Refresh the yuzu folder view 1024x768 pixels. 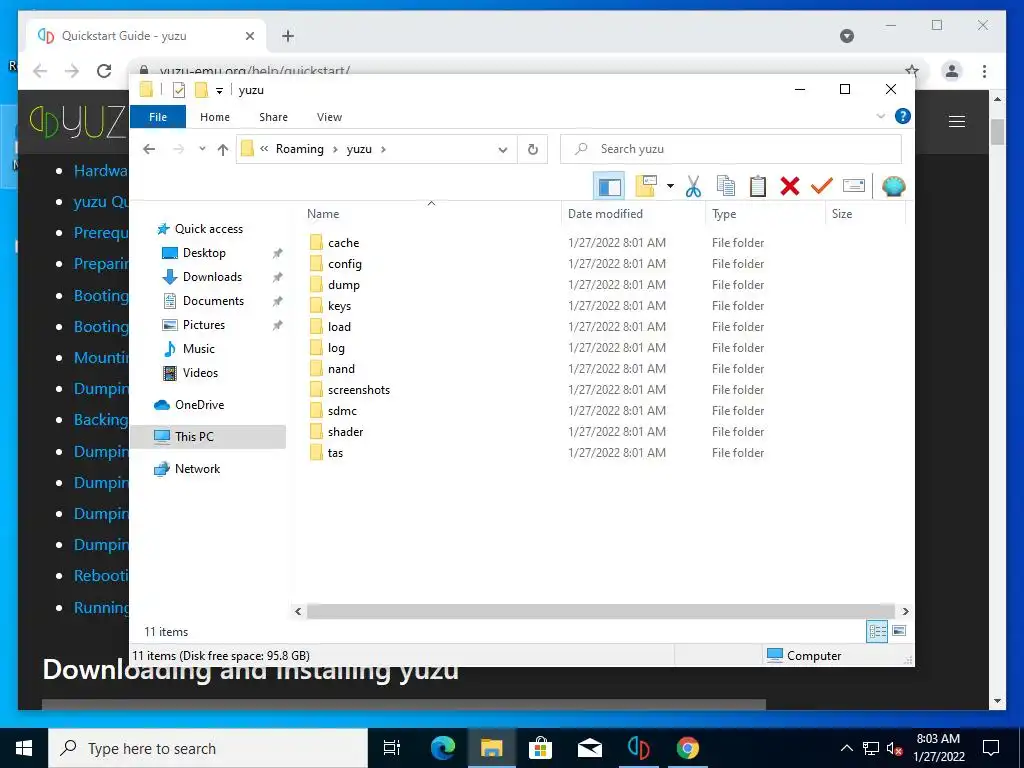tap(533, 150)
